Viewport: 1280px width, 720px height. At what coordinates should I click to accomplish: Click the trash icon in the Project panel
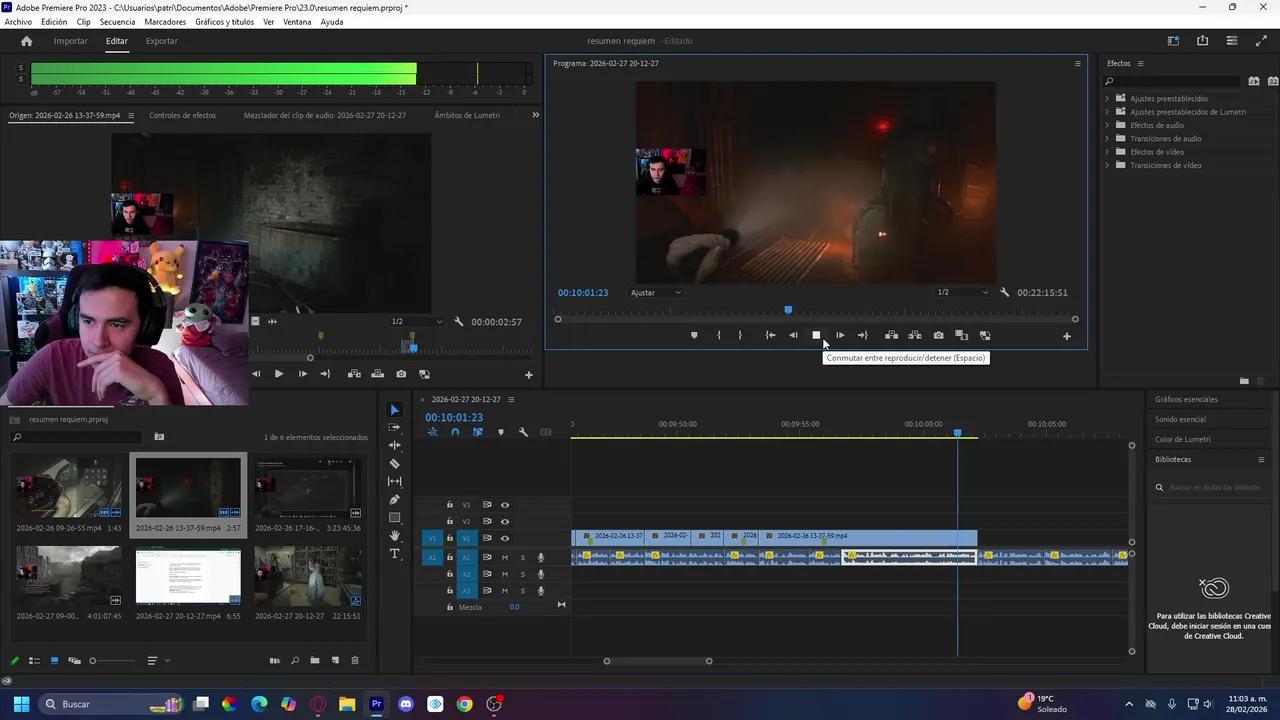354,661
